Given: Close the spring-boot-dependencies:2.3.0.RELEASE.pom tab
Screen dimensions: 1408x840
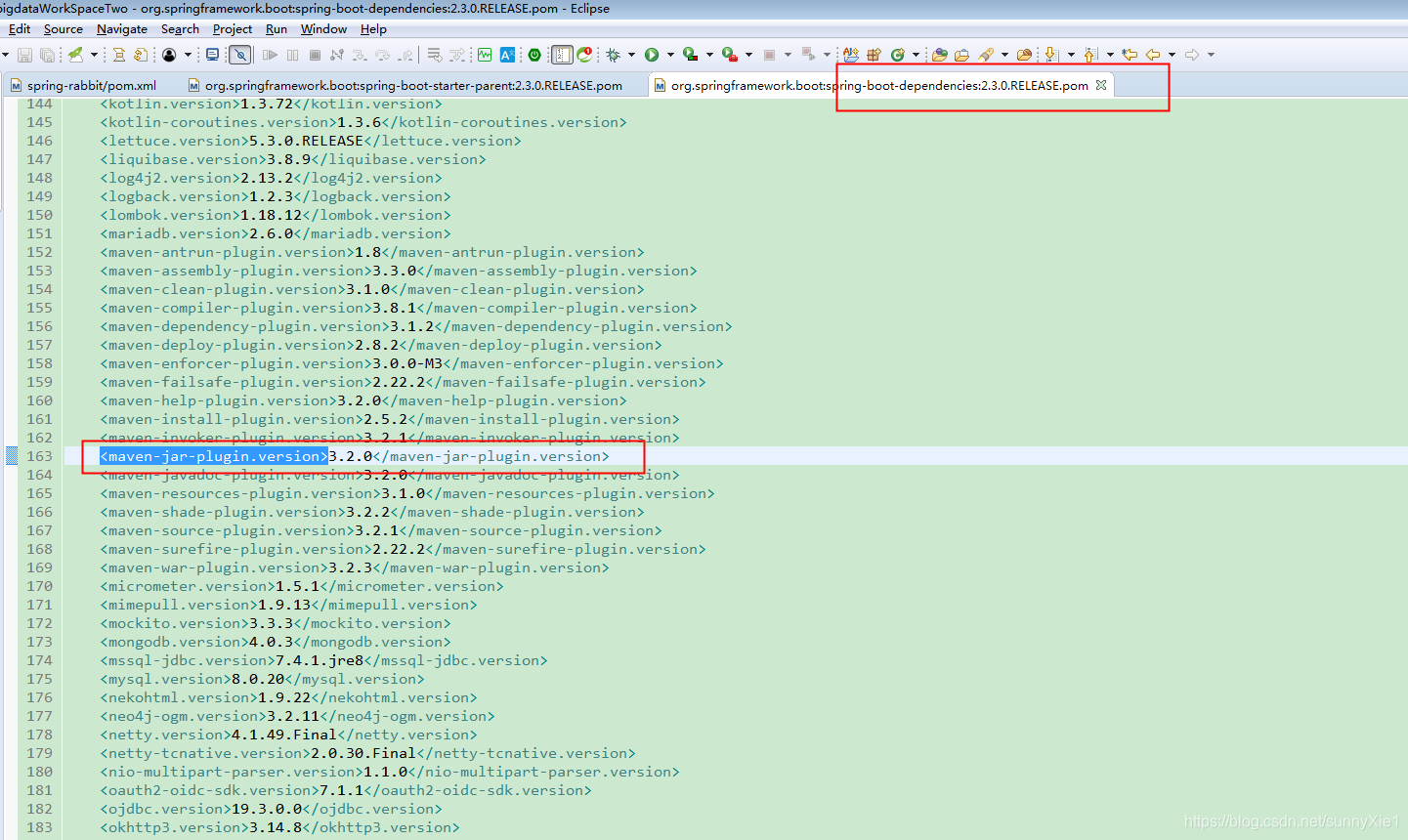Looking at the screenshot, I should pos(1101,85).
